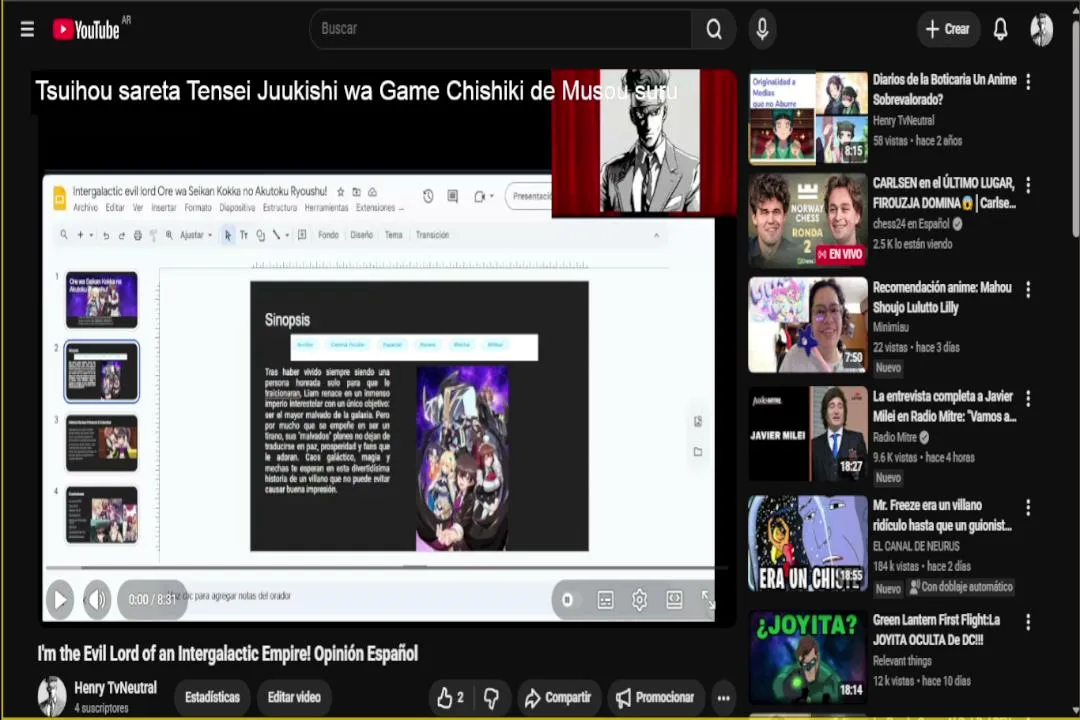Screen dimensions: 1080x720
Task: Open the Norway Chess EN VIVO thumbnail
Action: [808, 220]
